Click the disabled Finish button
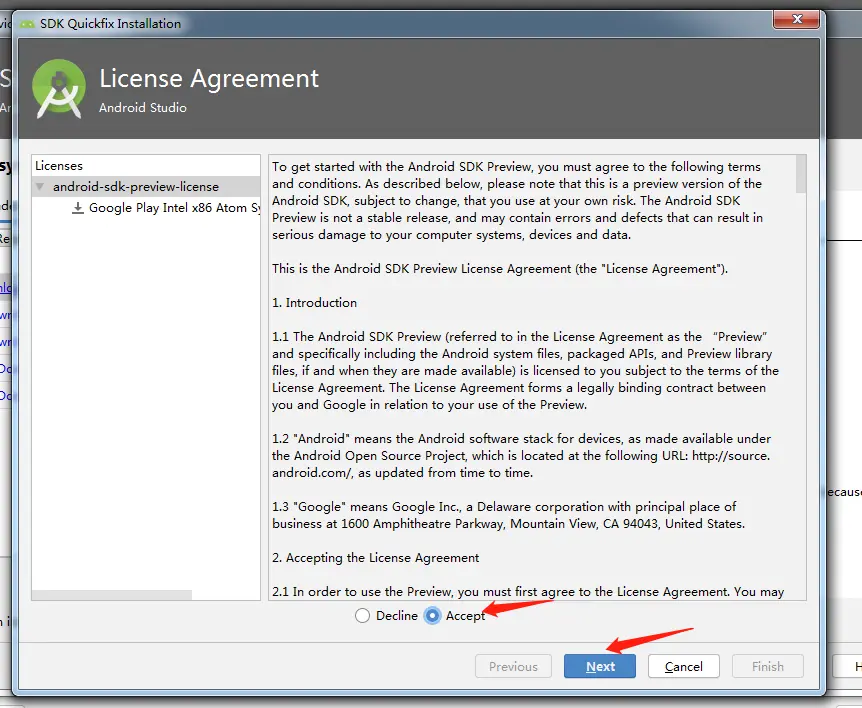The image size is (862, 708). (767, 666)
